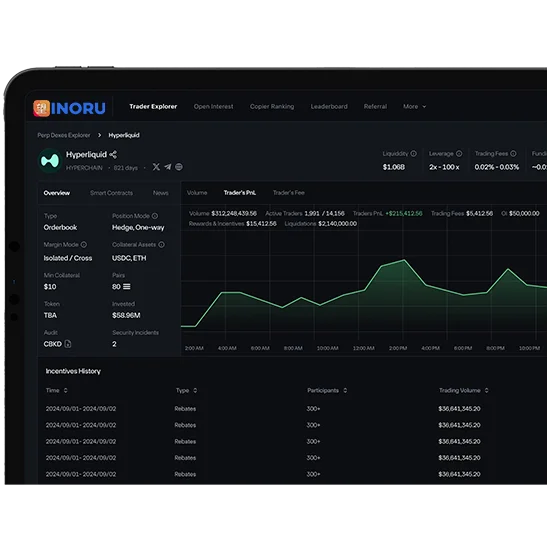Viewport: 550px width, 550px height.
Task: Click the 2x - 100x leverage value
Action: [x=444, y=167]
